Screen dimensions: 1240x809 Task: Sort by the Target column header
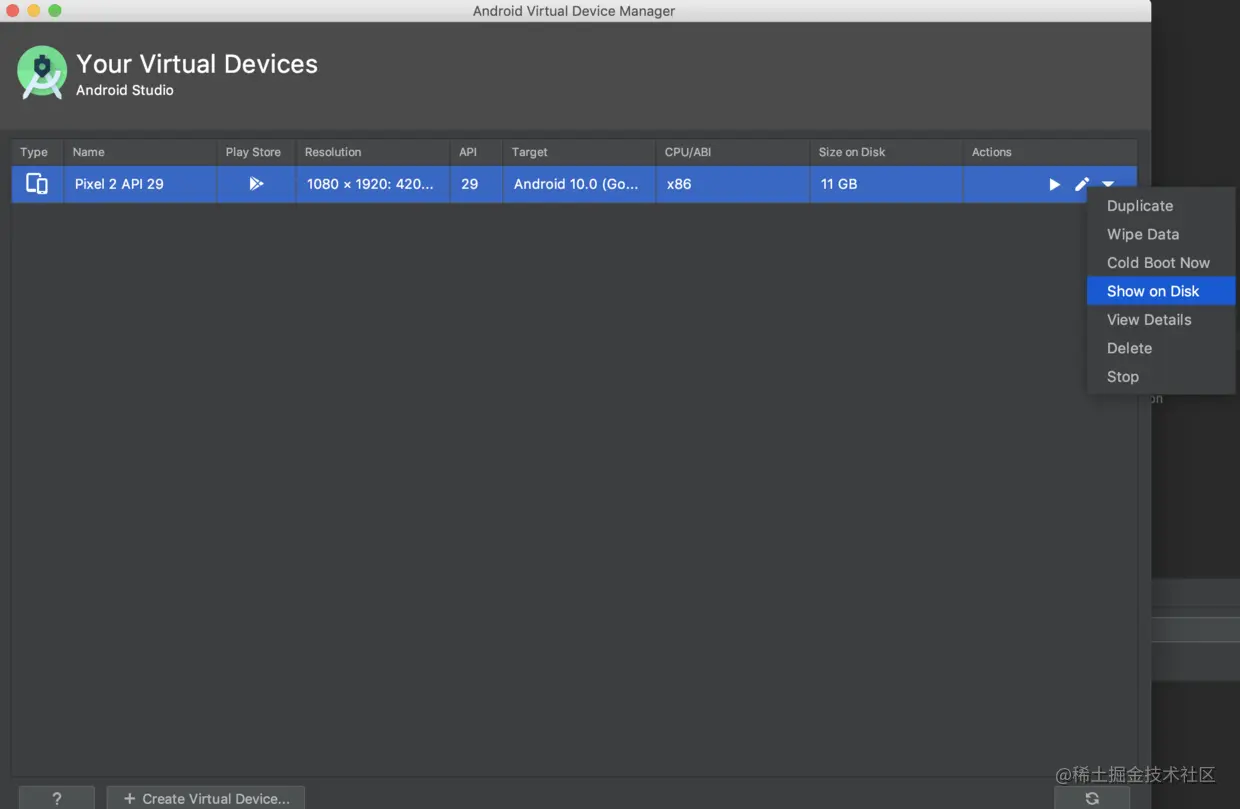[579, 152]
